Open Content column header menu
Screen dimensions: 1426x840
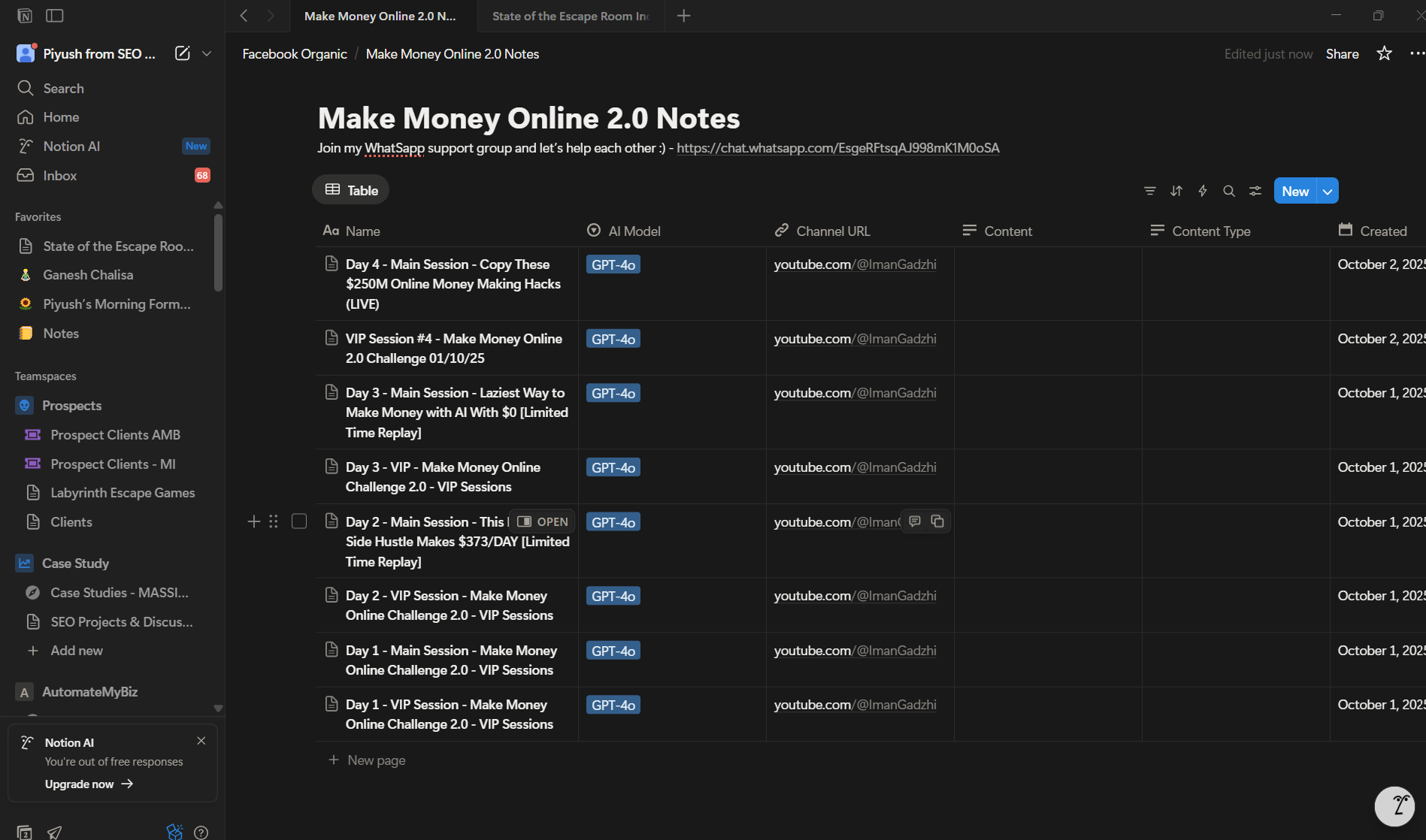[x=1048, y=231]
